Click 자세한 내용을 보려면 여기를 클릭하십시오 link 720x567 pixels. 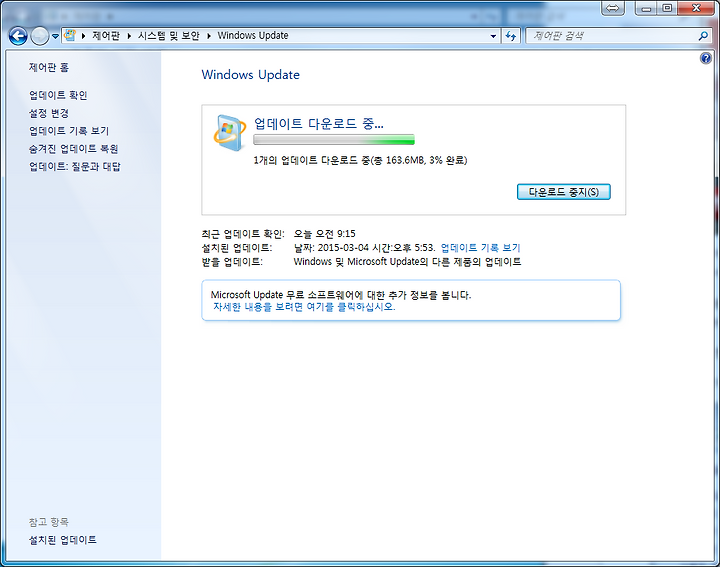pos(304,307)
